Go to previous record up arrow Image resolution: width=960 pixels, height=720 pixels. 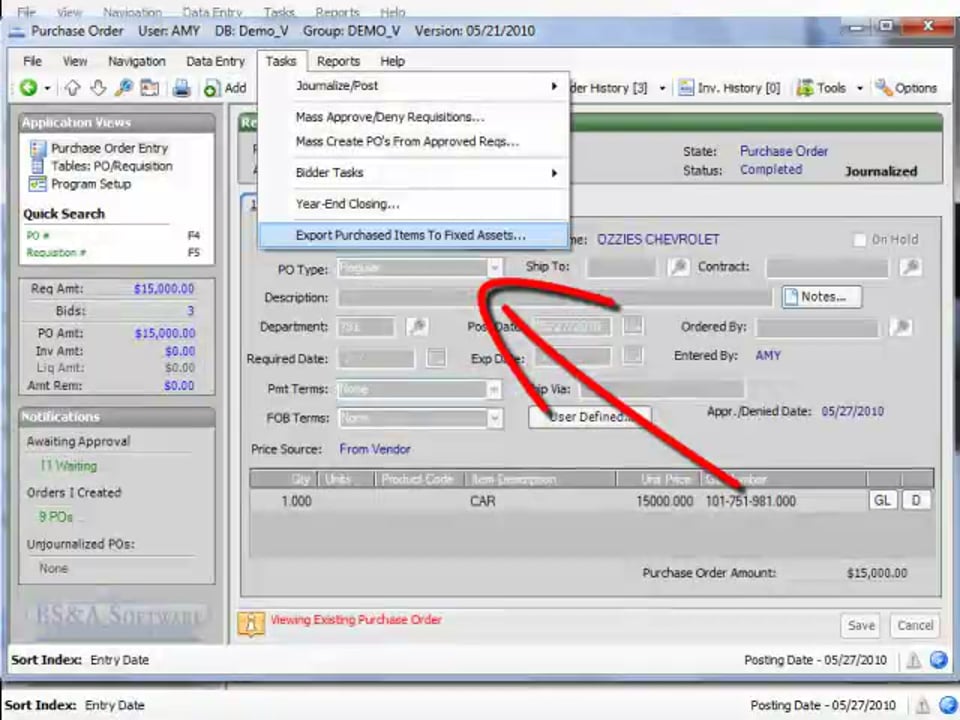(x=72, y=88)
